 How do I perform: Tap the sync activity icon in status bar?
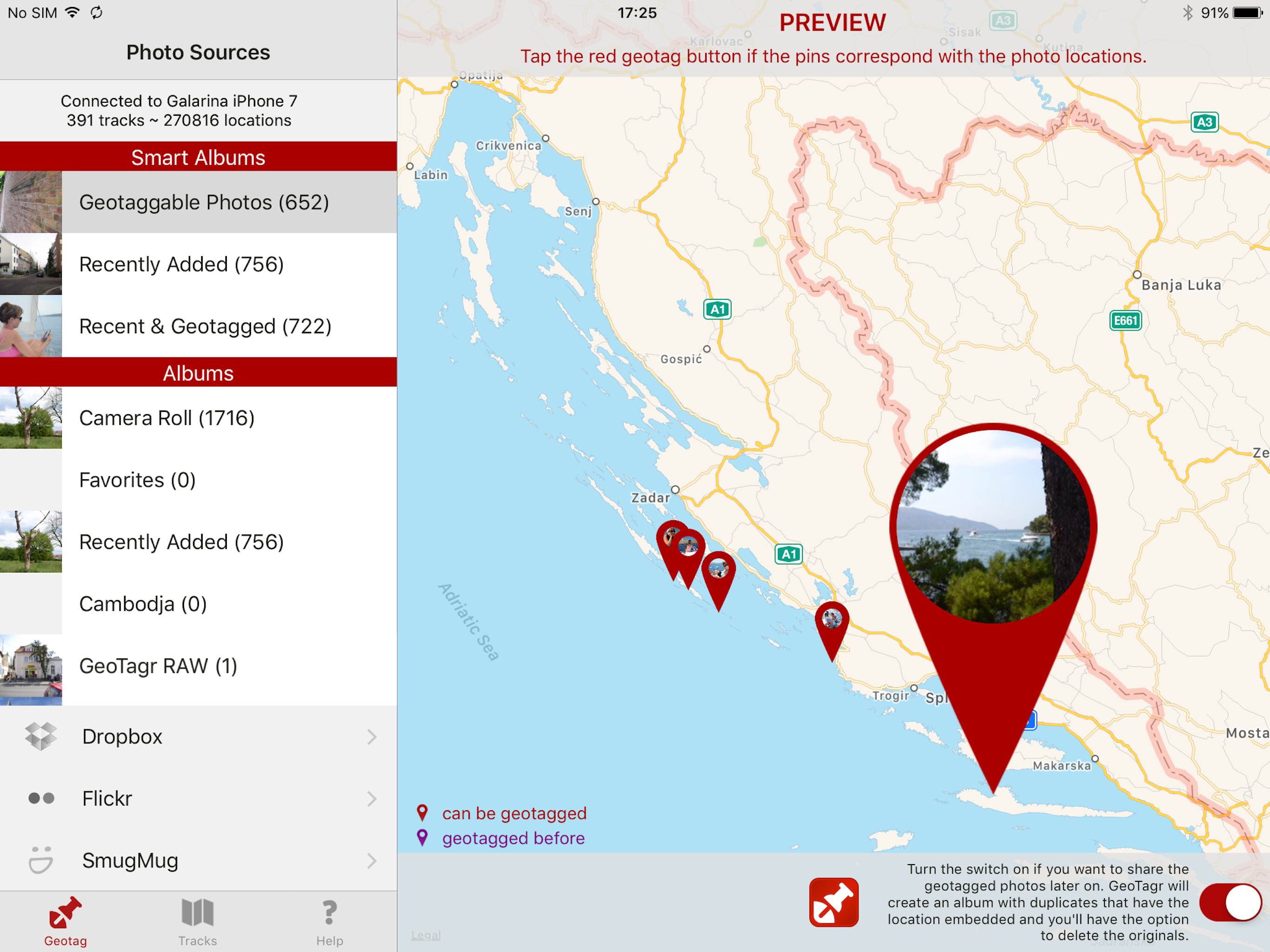96,12
